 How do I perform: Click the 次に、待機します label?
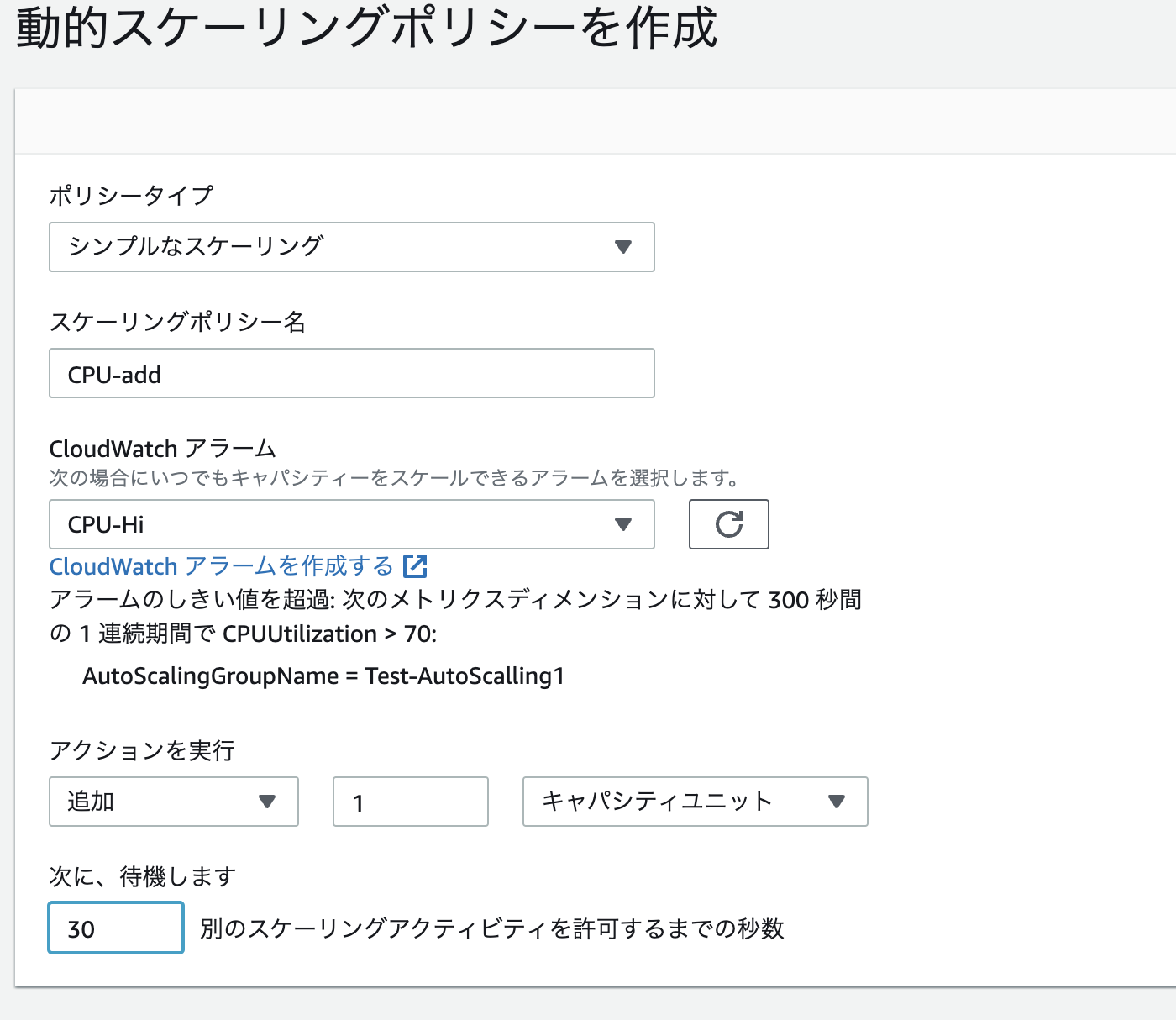(143, 876)
